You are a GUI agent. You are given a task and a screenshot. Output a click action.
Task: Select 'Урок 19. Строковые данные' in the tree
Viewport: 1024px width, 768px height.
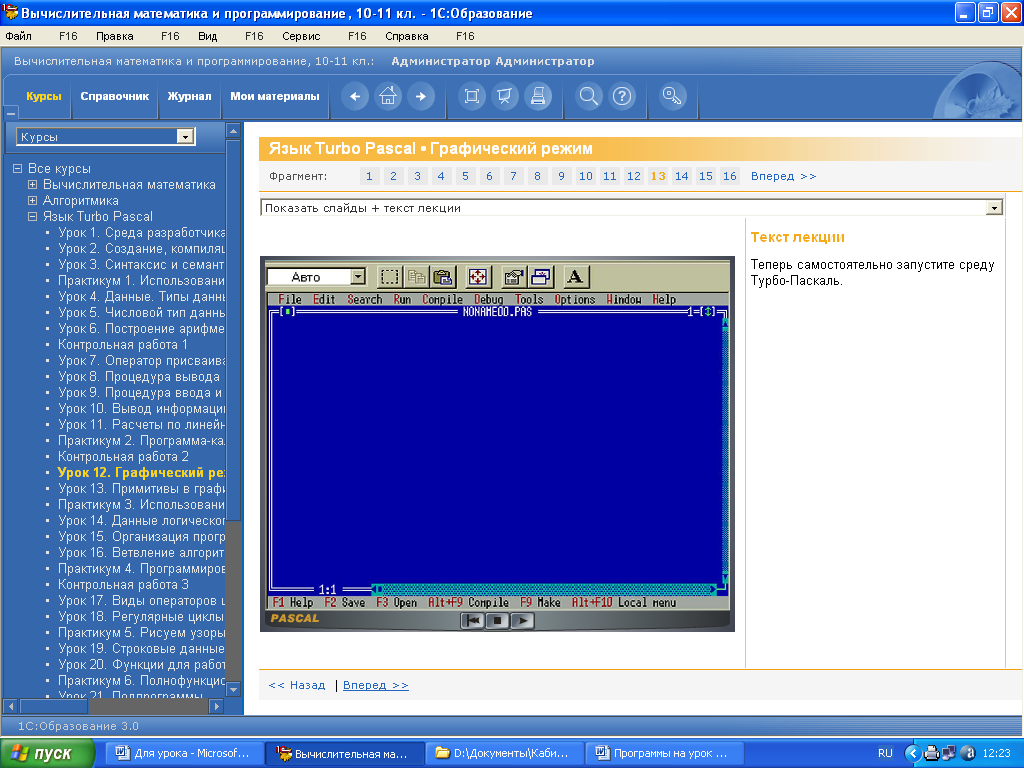141,648
